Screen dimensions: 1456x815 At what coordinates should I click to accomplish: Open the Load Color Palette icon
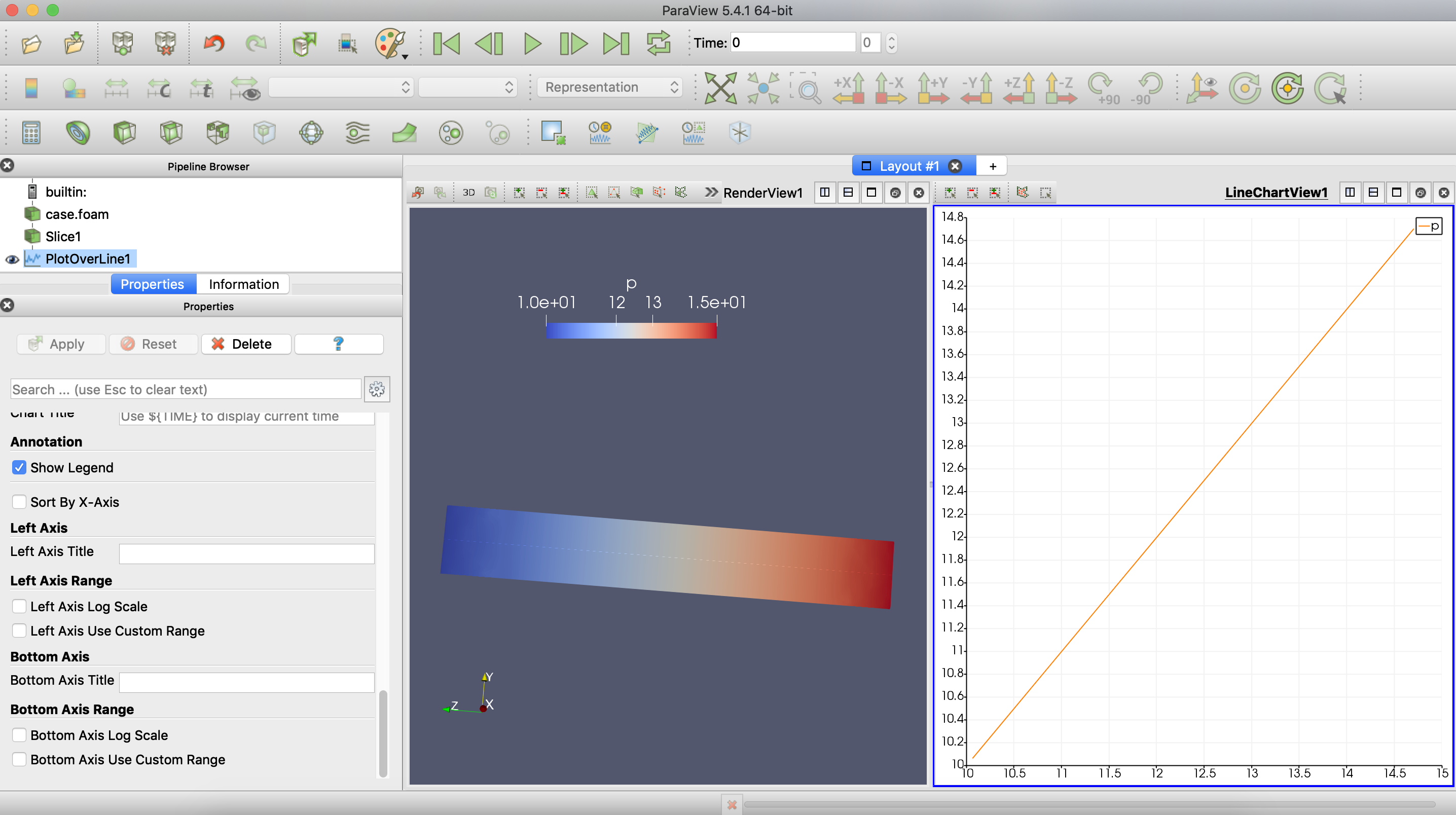390,43
